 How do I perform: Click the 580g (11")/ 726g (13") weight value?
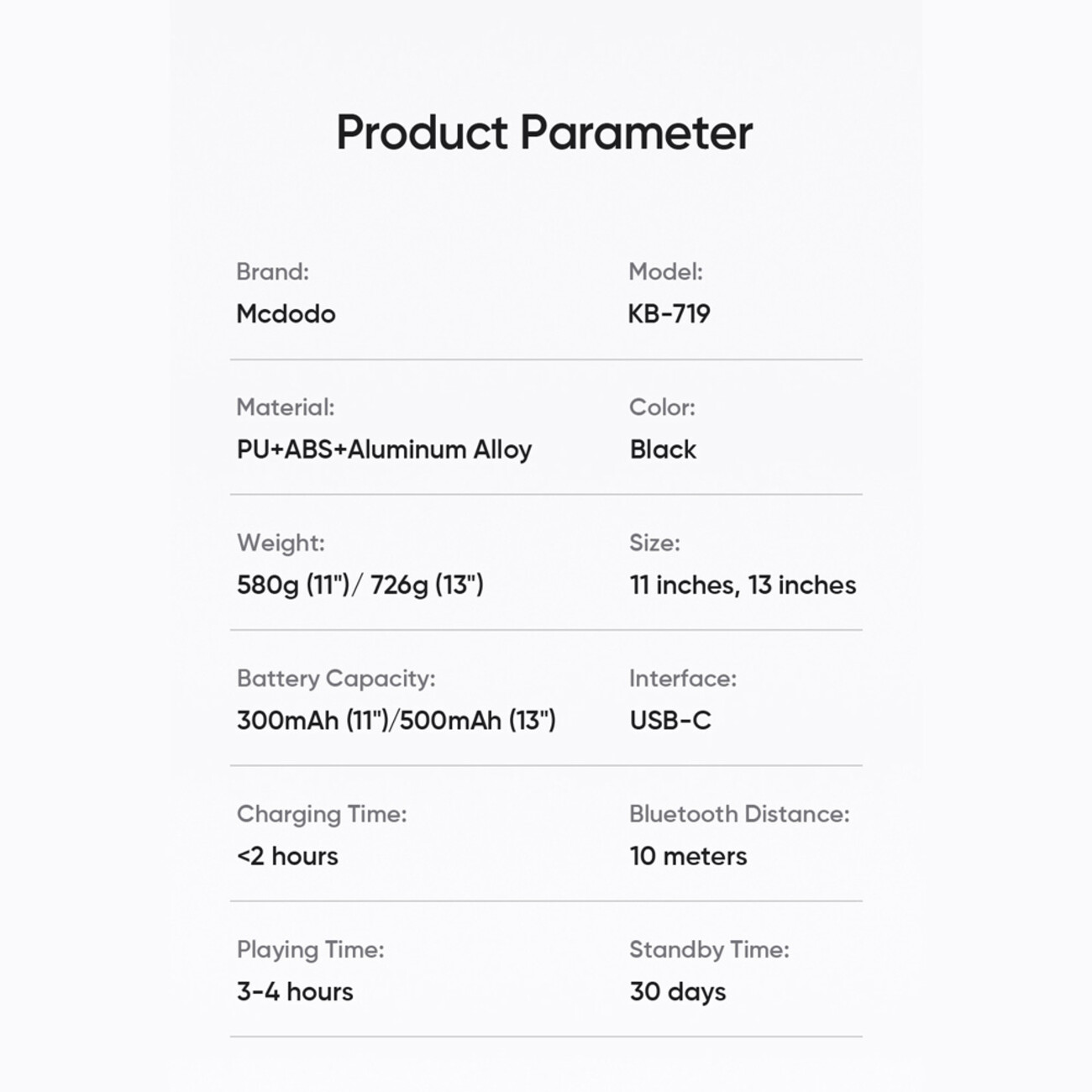pyautogui.click(x=360, y=585)
